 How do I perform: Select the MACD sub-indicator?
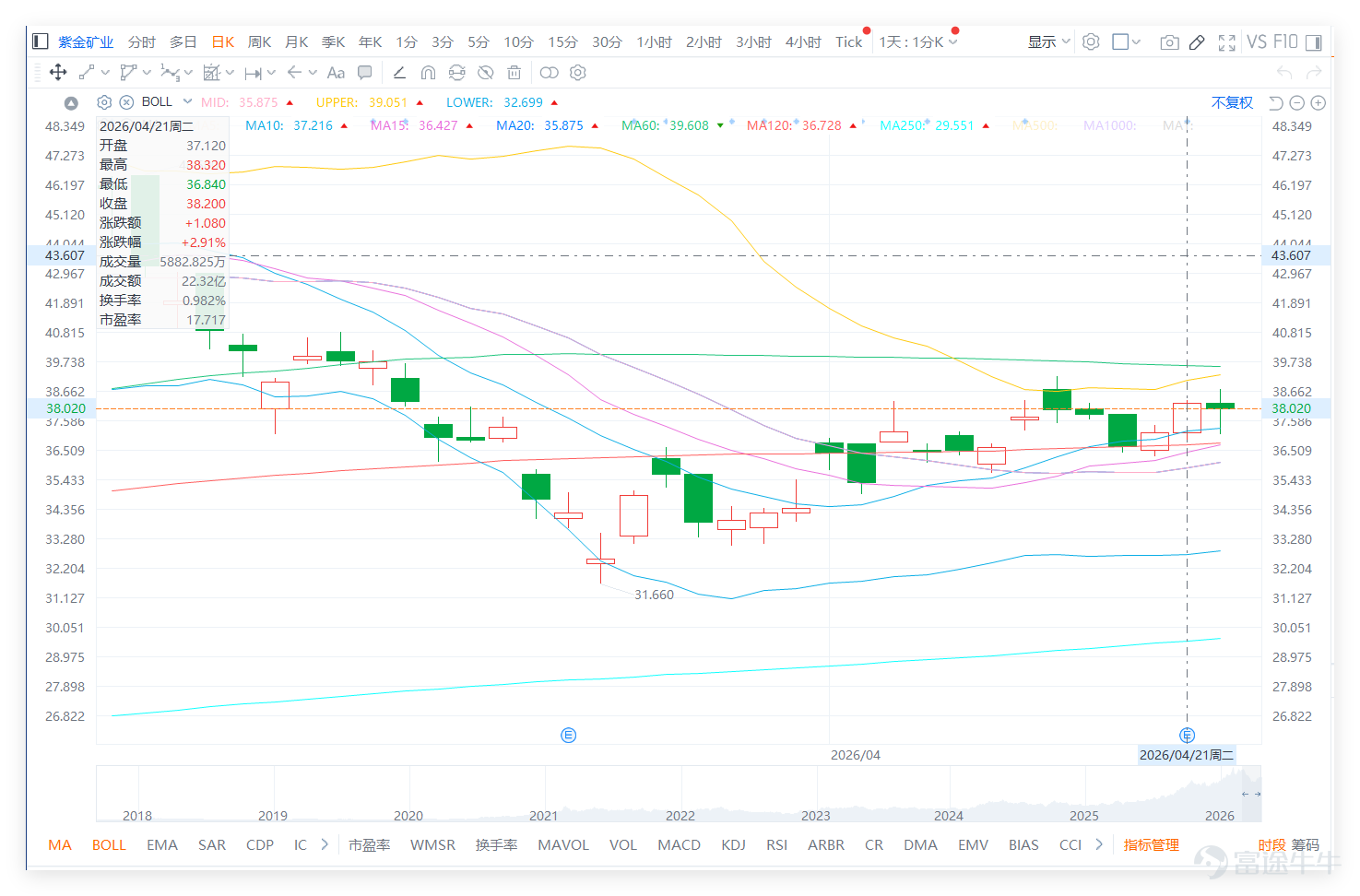click(680, 844)
